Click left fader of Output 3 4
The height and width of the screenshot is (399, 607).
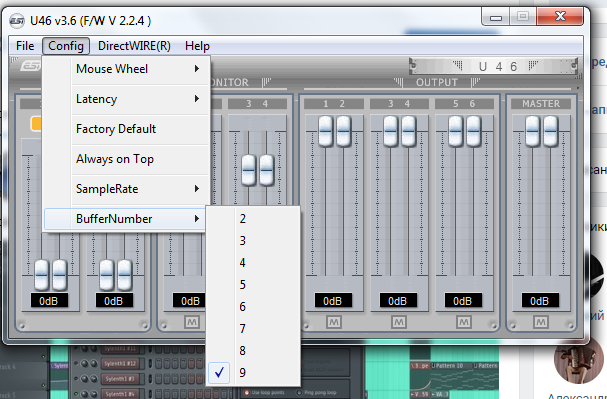point(390,132)
